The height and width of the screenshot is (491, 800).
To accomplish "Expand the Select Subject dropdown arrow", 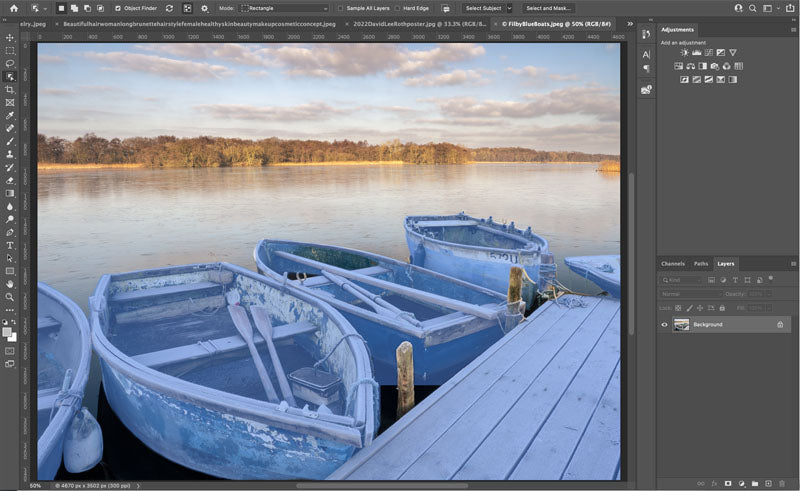I will pyautogui.click(x=509, y=8).
